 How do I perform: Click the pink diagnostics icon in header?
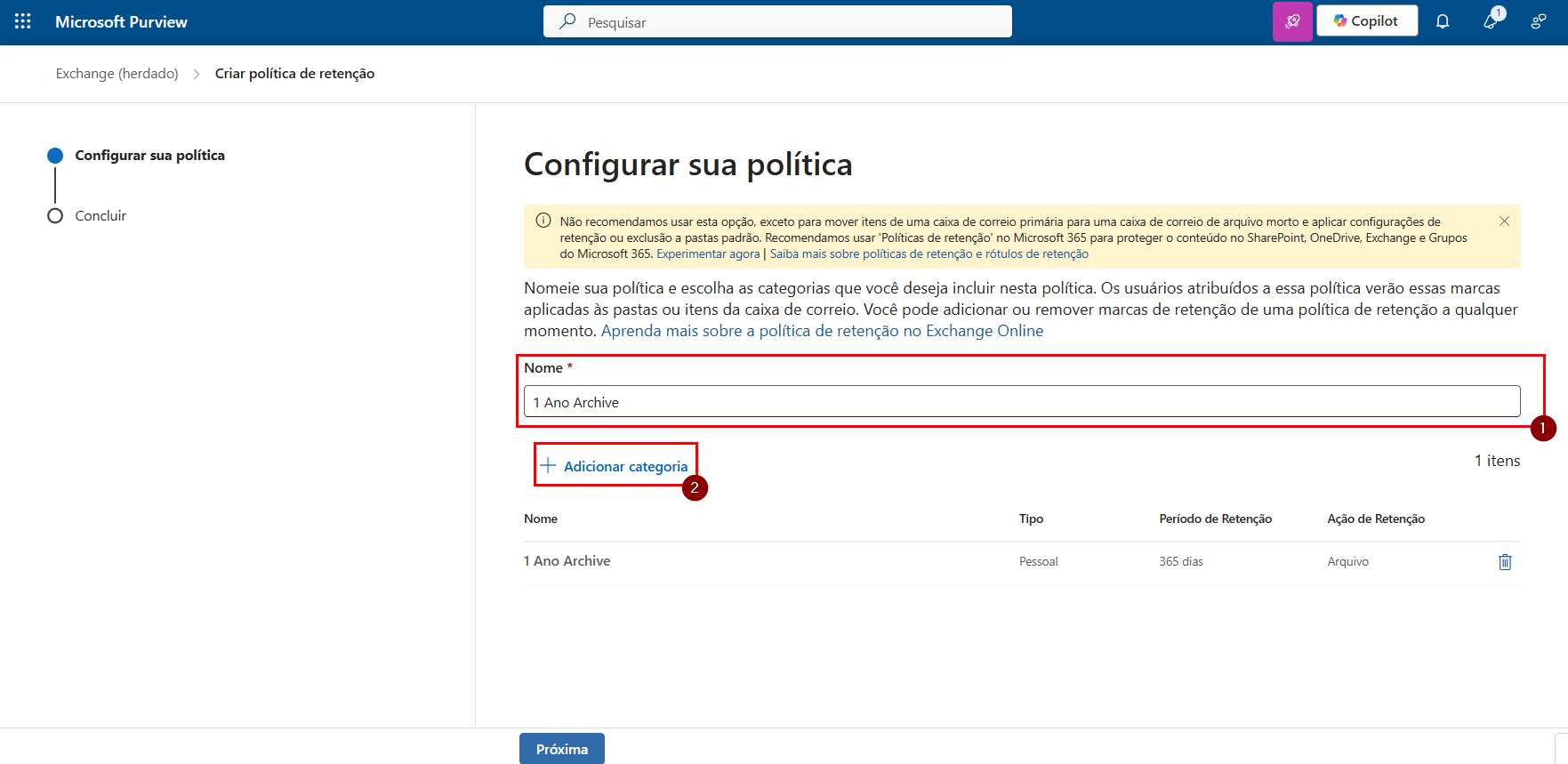(1292, 21)
